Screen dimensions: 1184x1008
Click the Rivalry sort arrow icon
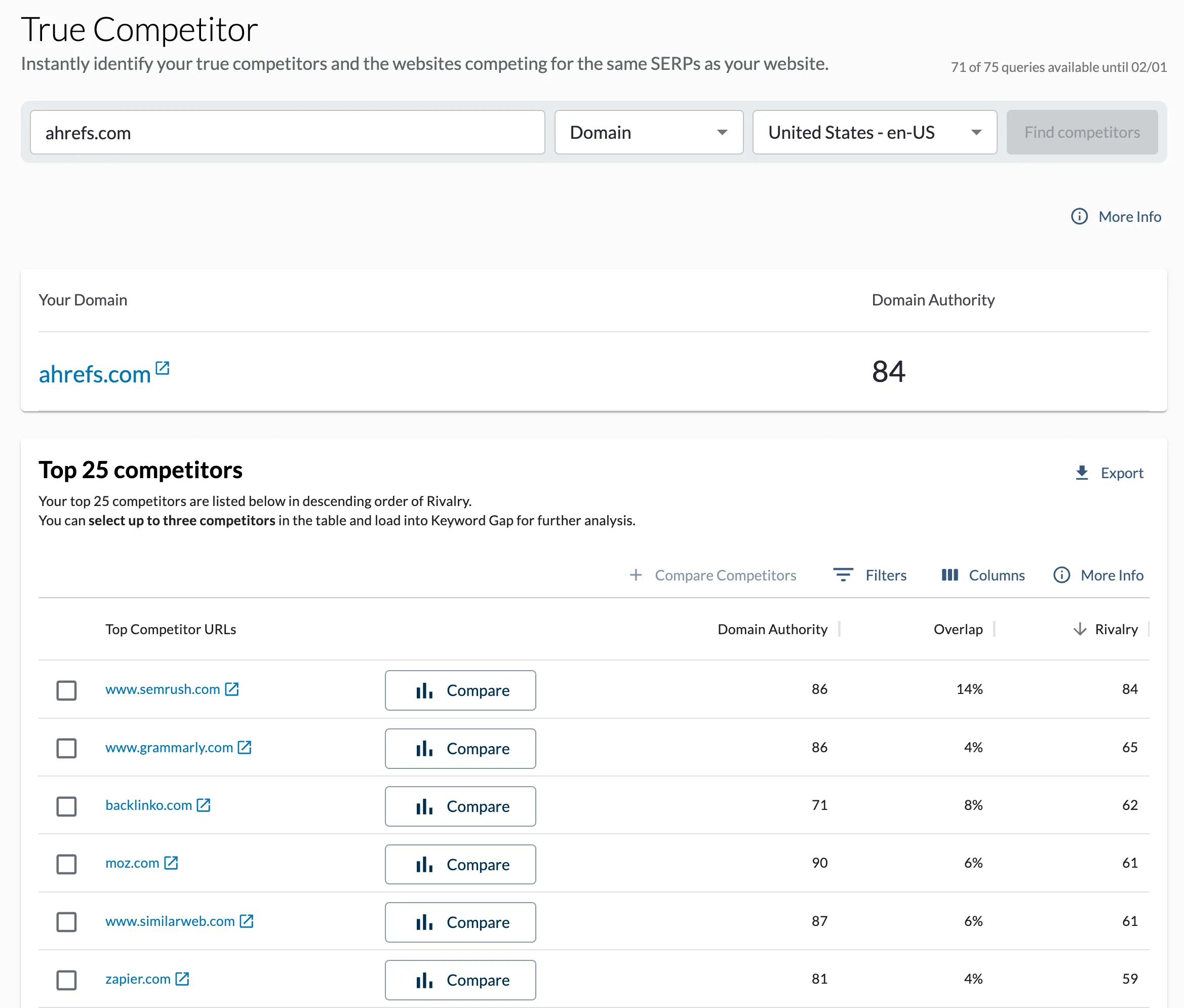coord(1080,629)
